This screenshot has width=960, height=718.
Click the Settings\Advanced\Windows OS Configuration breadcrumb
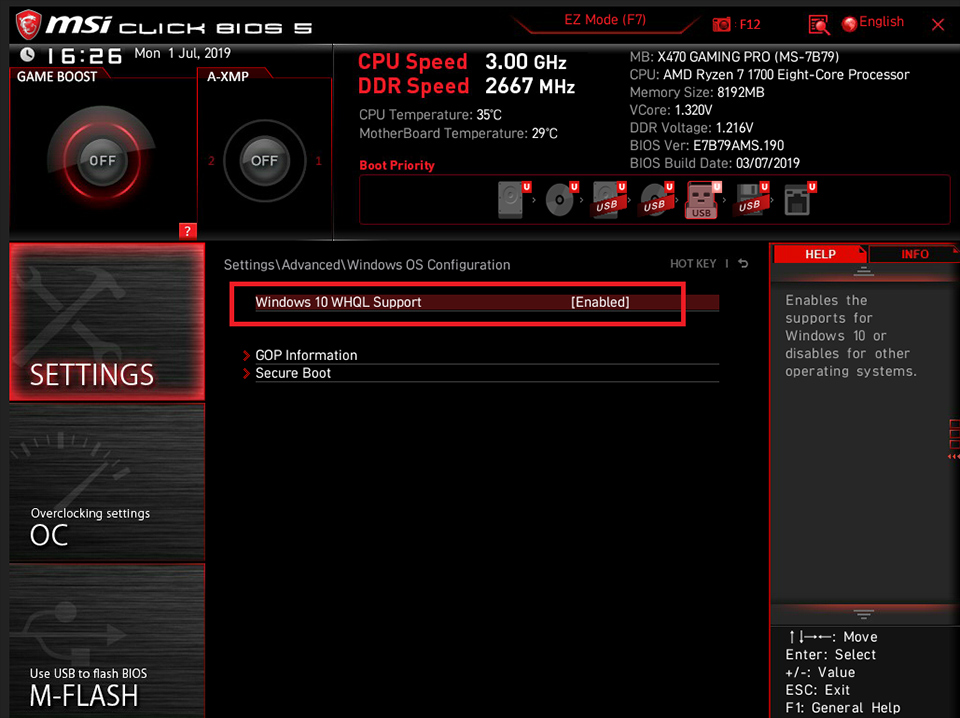click(367, 265)
